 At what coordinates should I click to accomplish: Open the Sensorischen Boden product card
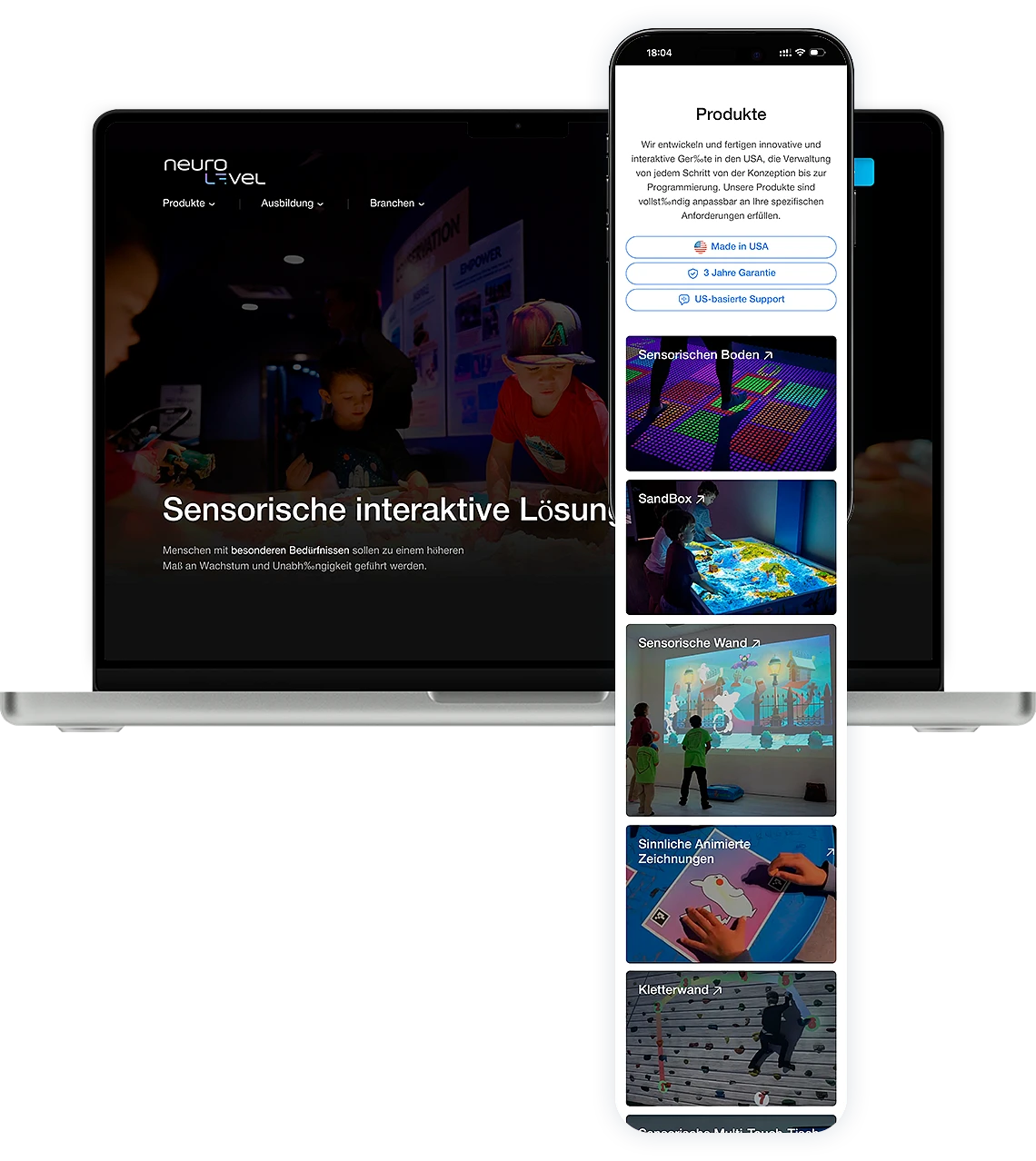click(731, 403)
